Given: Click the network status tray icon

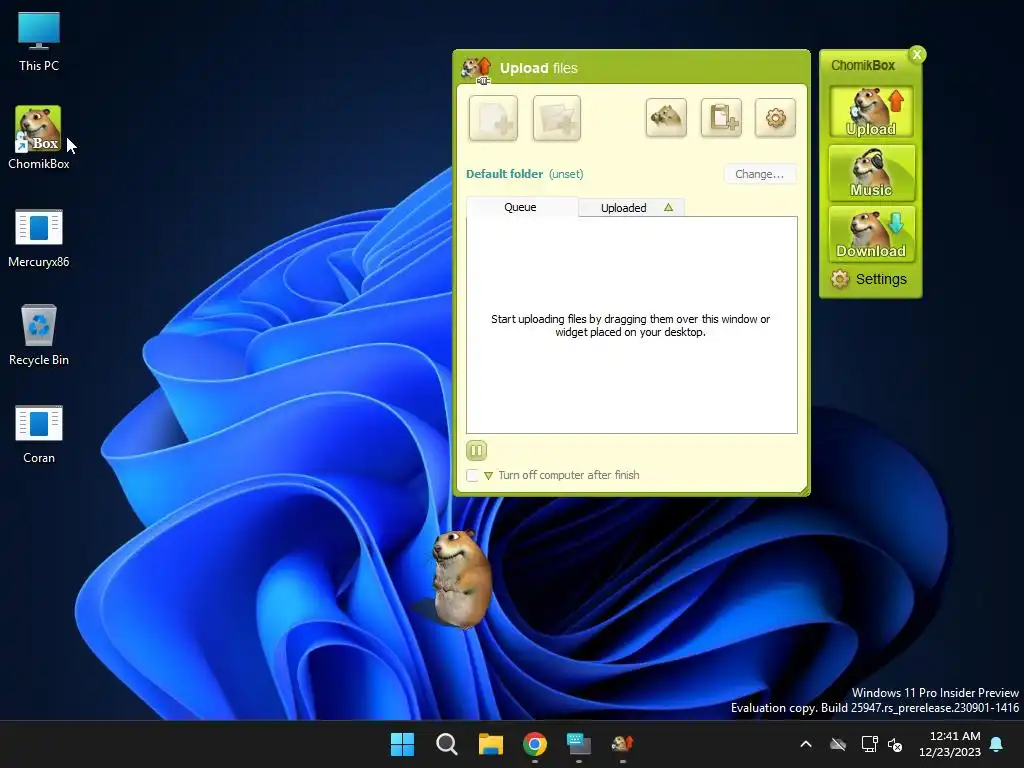Looking at the screenshot, I should coord(869,744).
